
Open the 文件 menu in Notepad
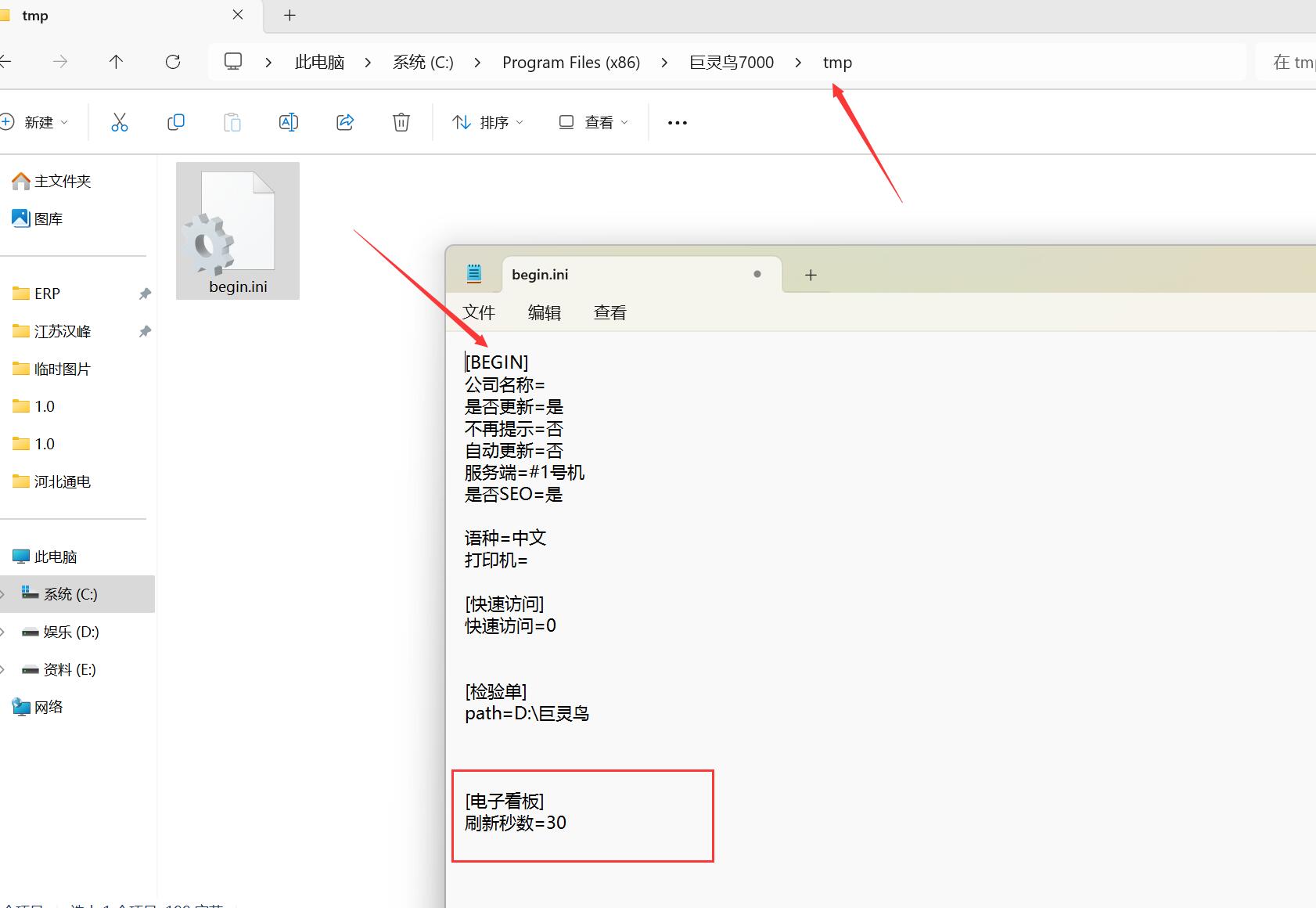pyautogui.click(x=479, y=313)
